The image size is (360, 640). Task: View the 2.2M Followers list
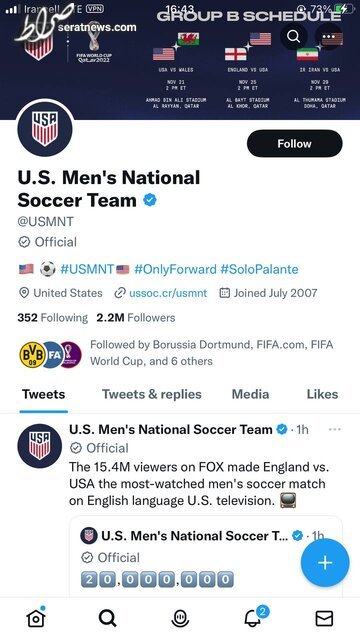pos(136,318)
